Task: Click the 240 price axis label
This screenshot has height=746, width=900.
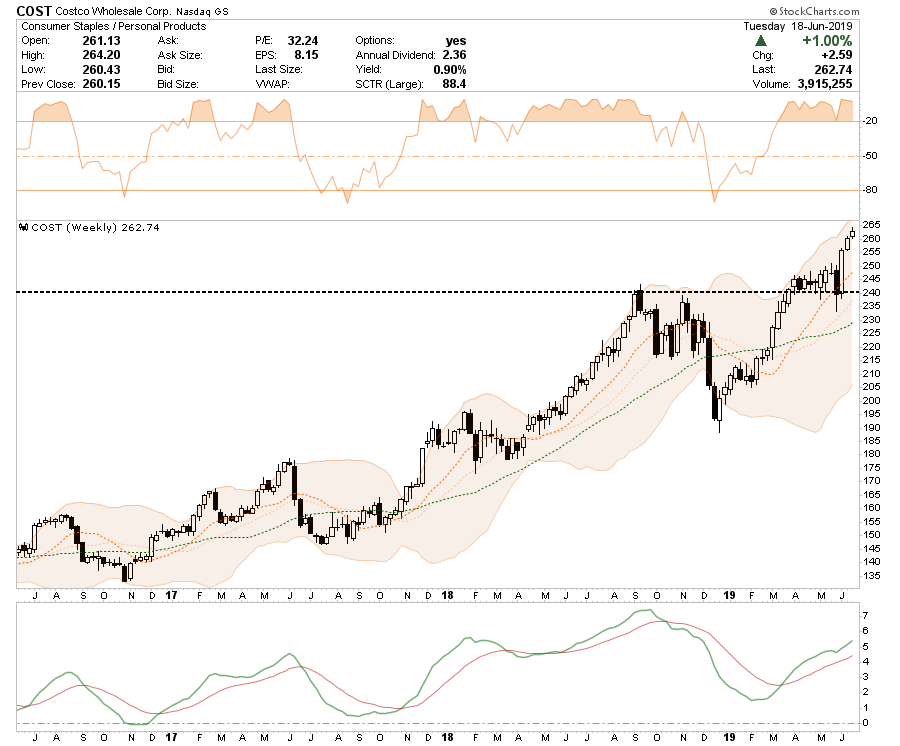Action: click(871, 292)
